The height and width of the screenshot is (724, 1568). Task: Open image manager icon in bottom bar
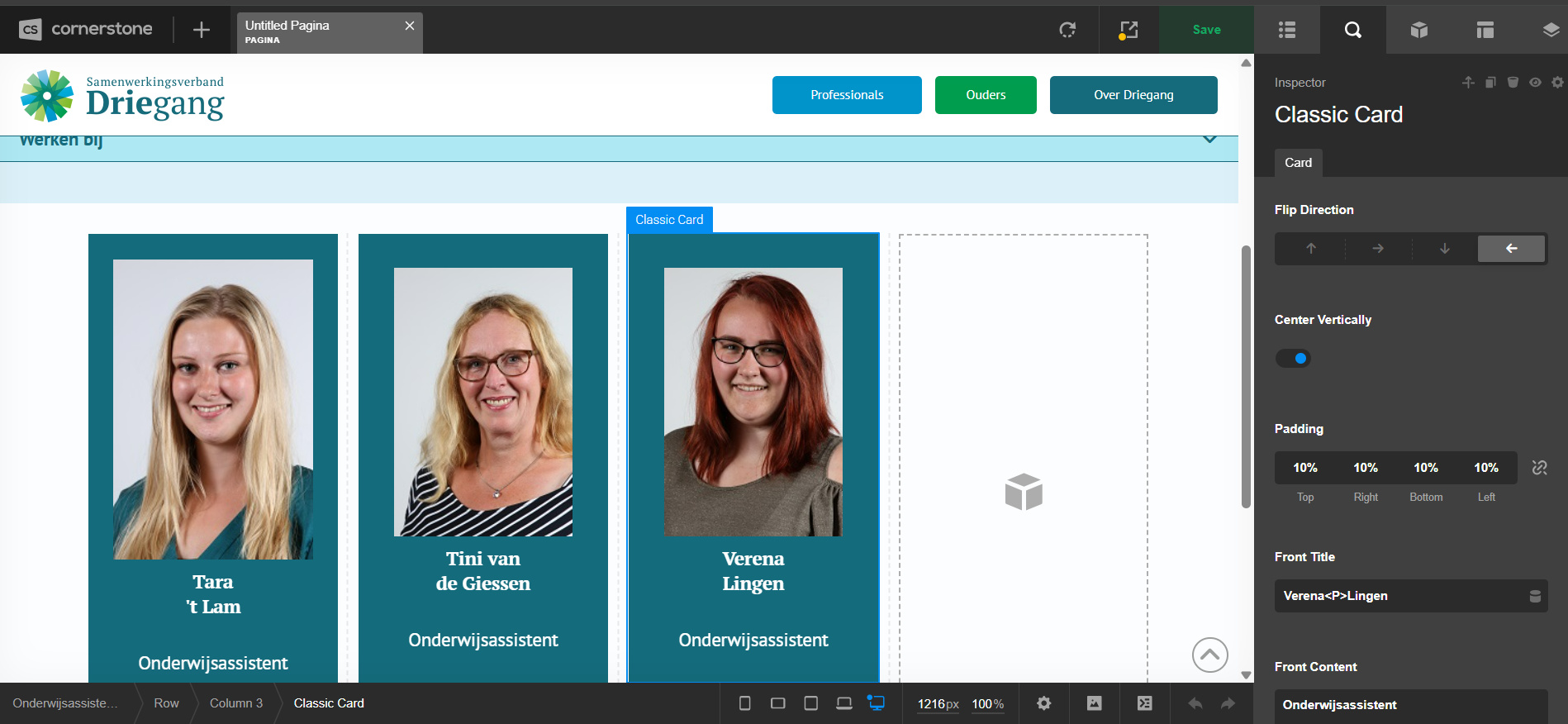(x=1094, y=703)
